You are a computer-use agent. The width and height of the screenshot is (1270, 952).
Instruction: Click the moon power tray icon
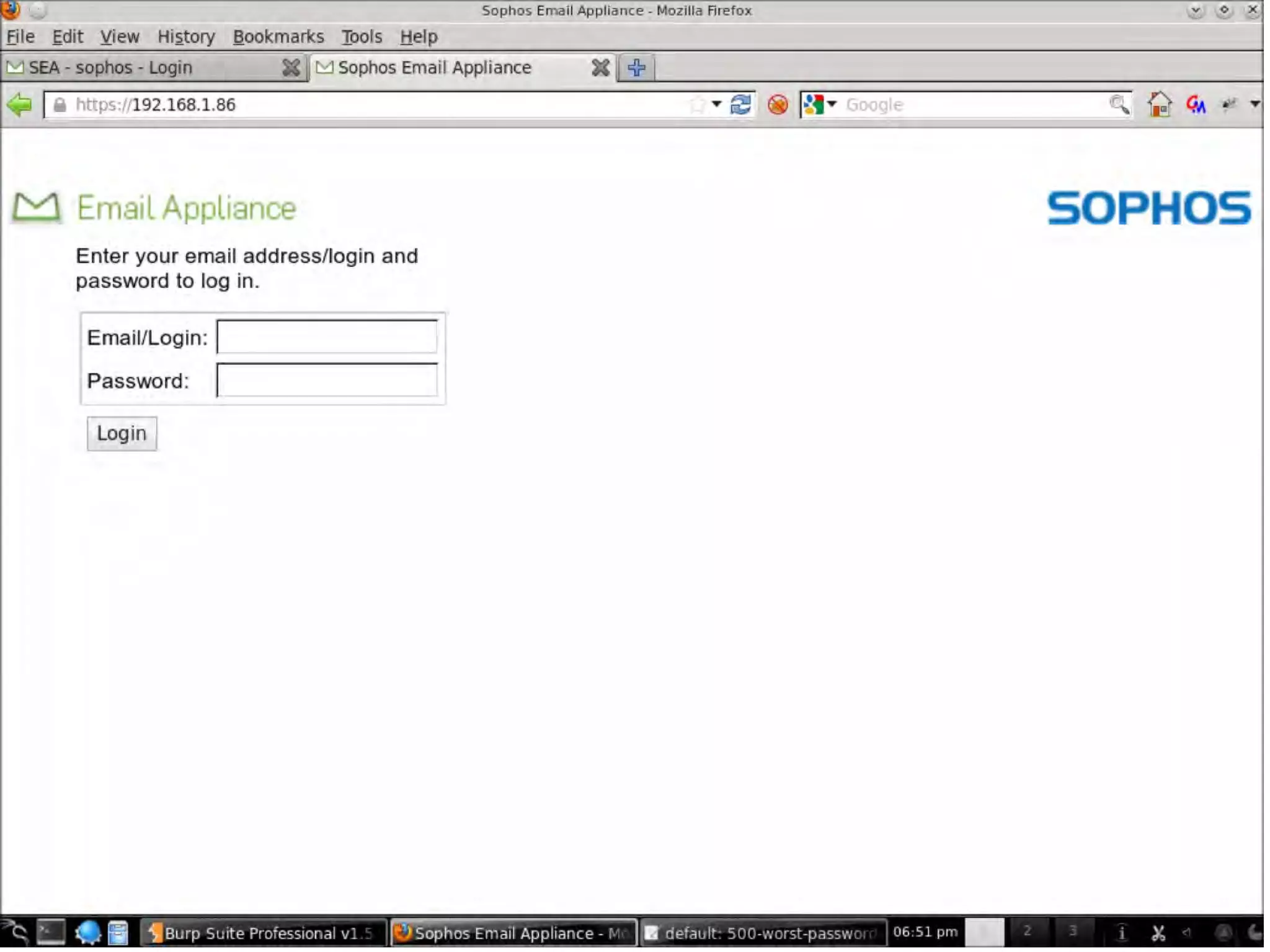tap(1255, 933)
